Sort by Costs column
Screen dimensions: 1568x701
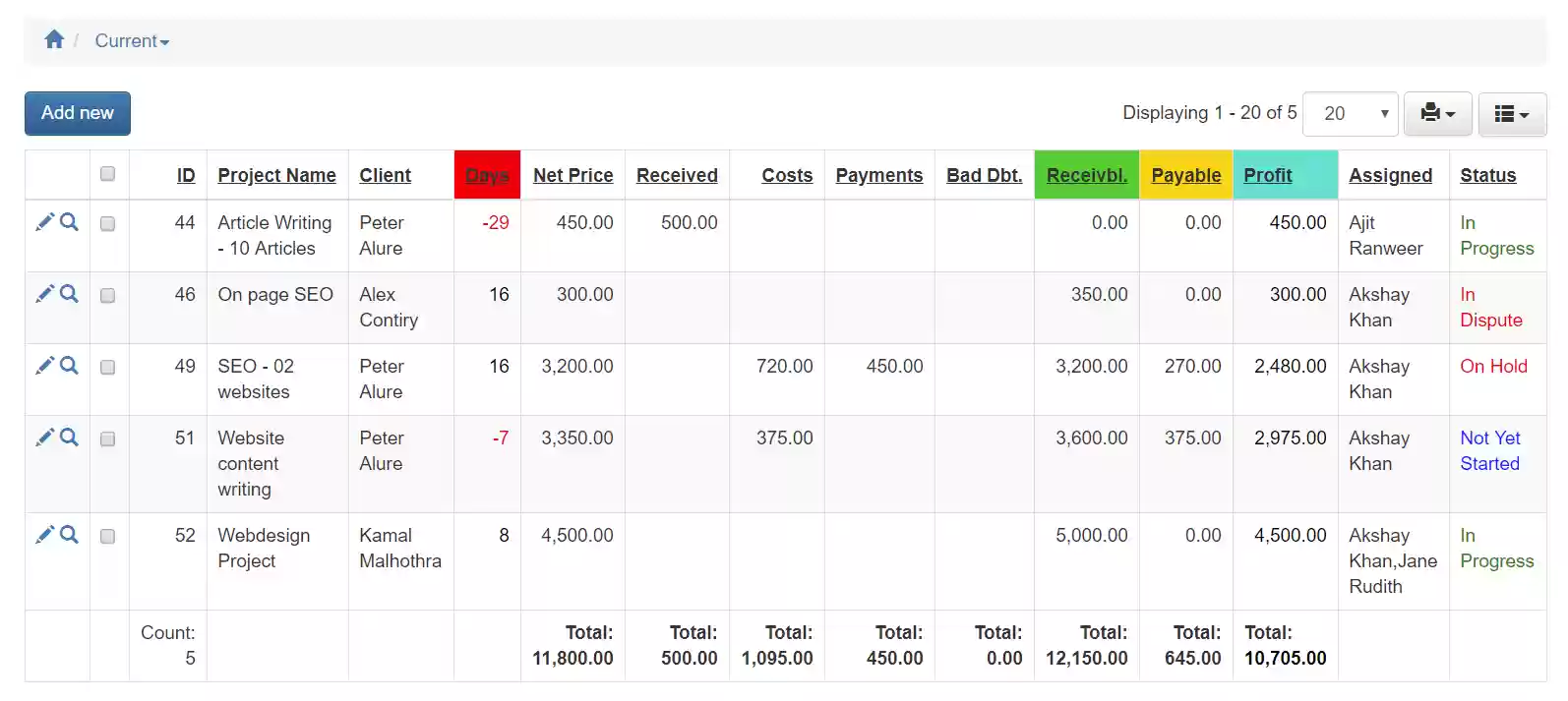pyautogui.click(x=787, y=175)
